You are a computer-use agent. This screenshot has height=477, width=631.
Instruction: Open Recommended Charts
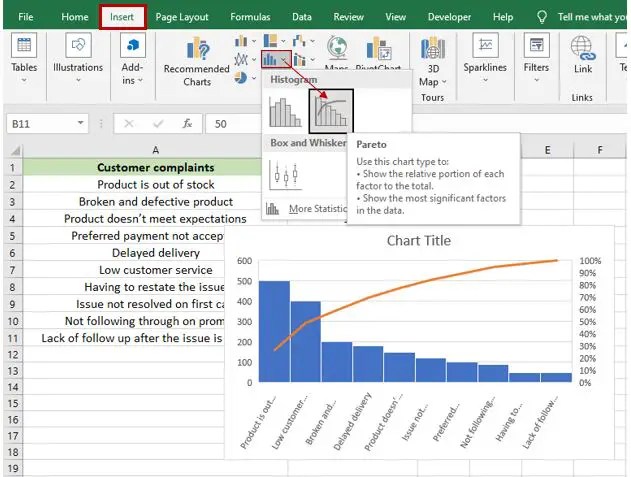pos(197,61)
